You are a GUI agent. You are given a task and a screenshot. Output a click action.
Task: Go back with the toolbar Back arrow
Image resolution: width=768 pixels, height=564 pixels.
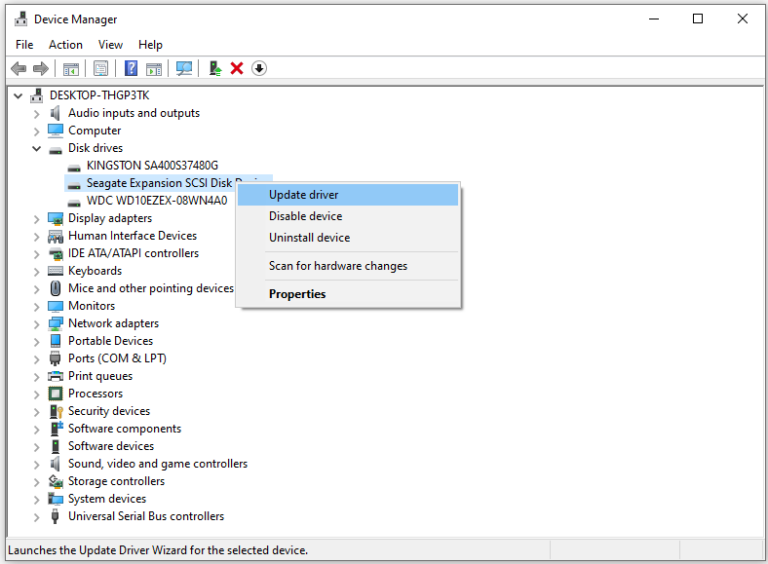click(x=19, y=69)
